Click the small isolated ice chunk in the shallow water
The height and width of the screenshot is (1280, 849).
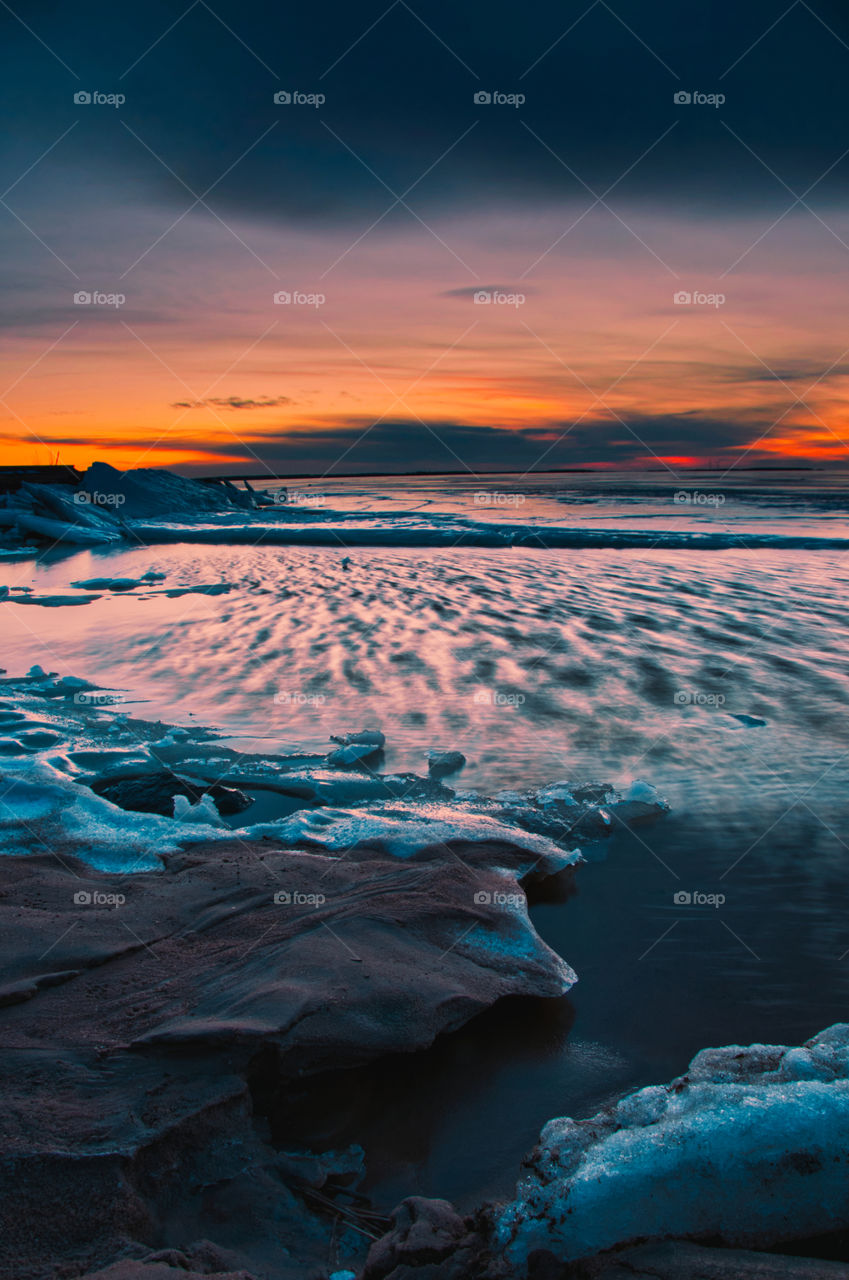(x=445, y=762)
